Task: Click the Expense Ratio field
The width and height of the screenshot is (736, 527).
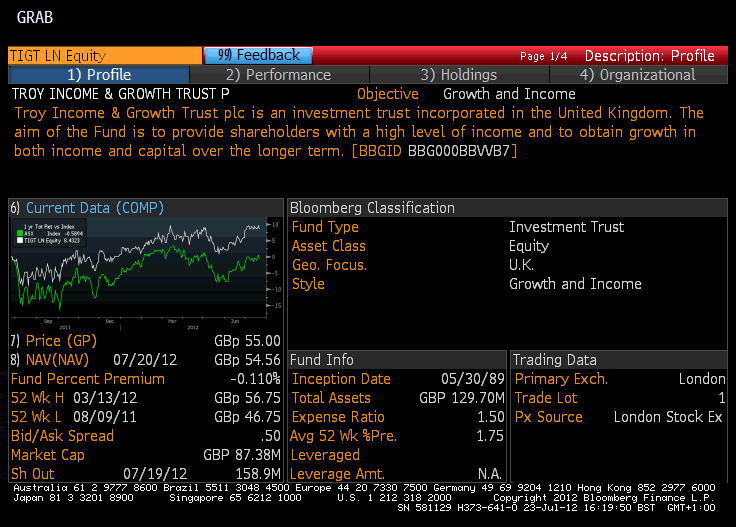Action: click(398, 417)
